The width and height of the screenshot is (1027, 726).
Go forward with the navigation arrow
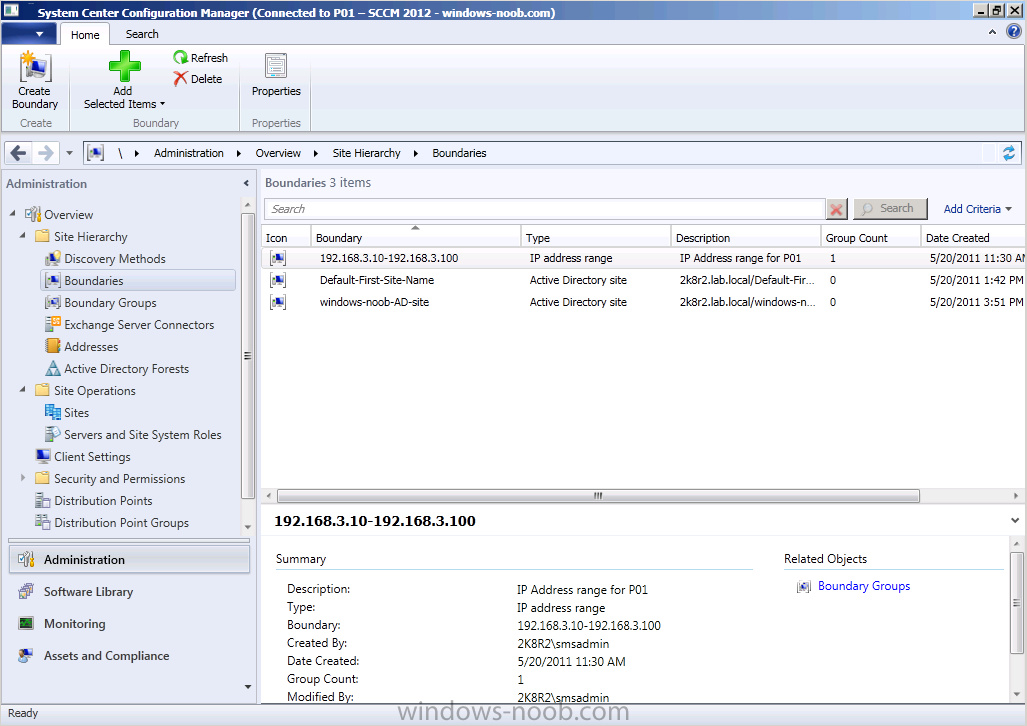coord(46,153)
